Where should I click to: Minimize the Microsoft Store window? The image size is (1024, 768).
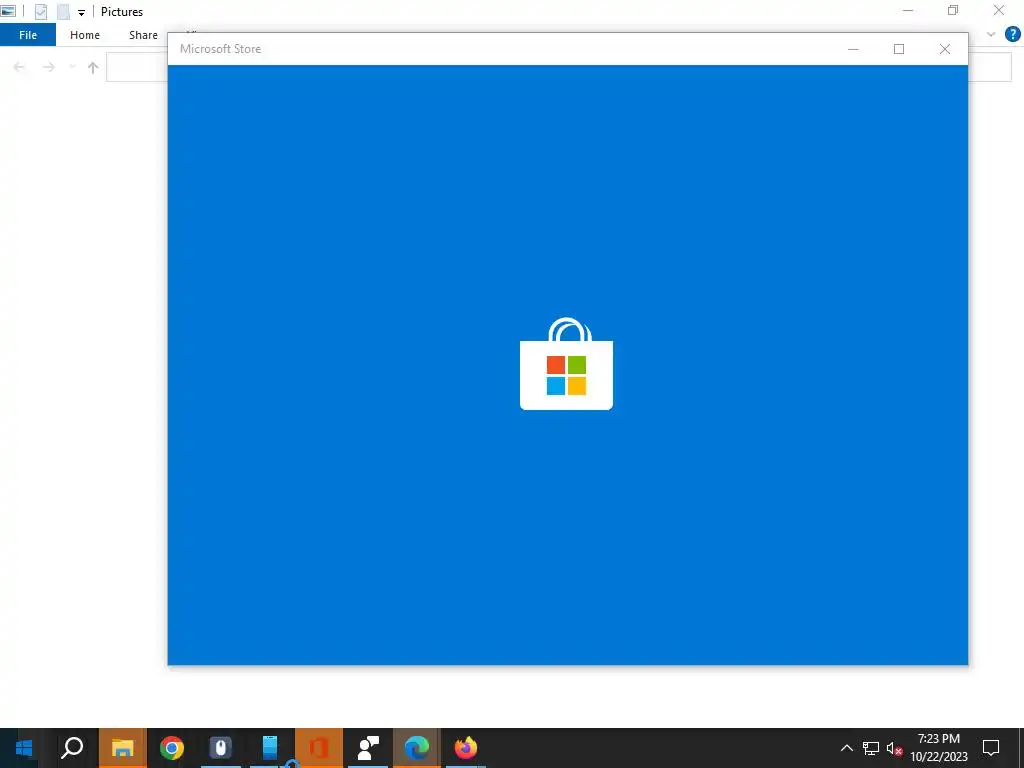tap(853, 49)
